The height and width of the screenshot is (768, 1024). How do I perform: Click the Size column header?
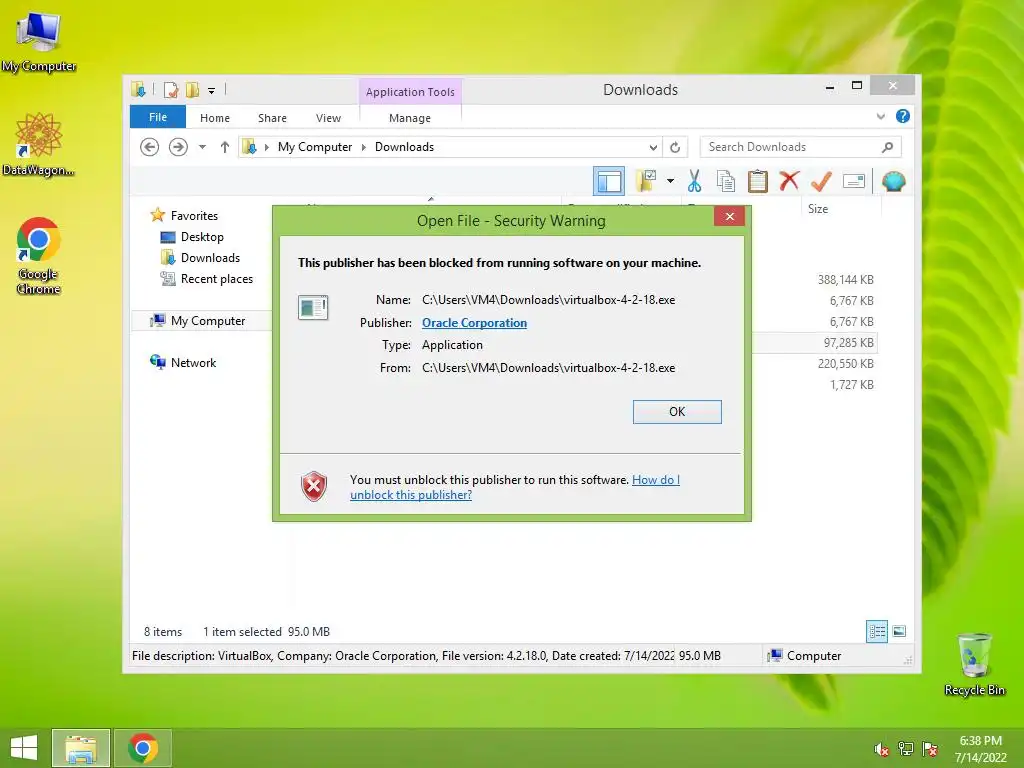click(818, 209)
